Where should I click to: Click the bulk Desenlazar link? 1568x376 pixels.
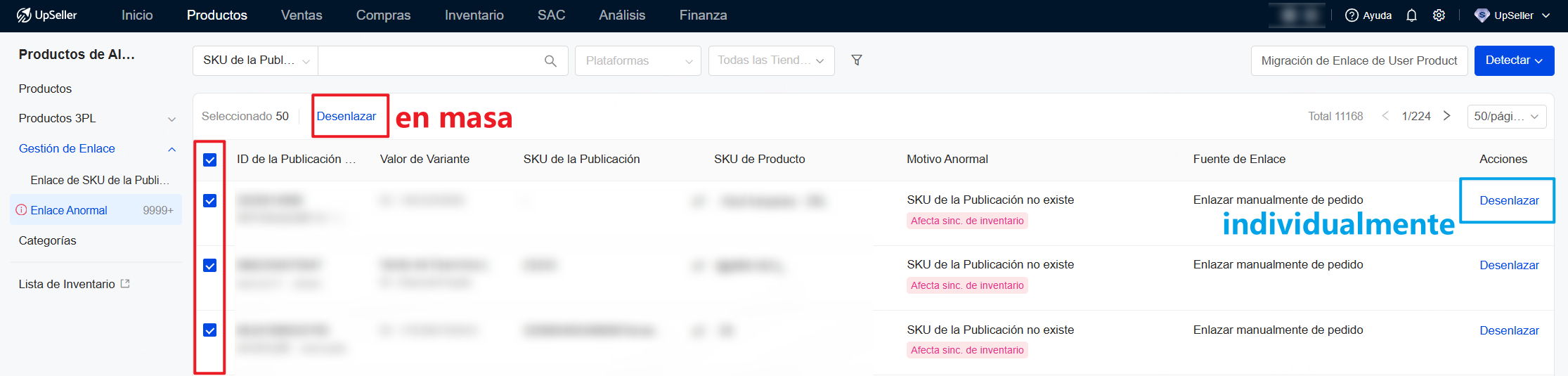(346, 116)
